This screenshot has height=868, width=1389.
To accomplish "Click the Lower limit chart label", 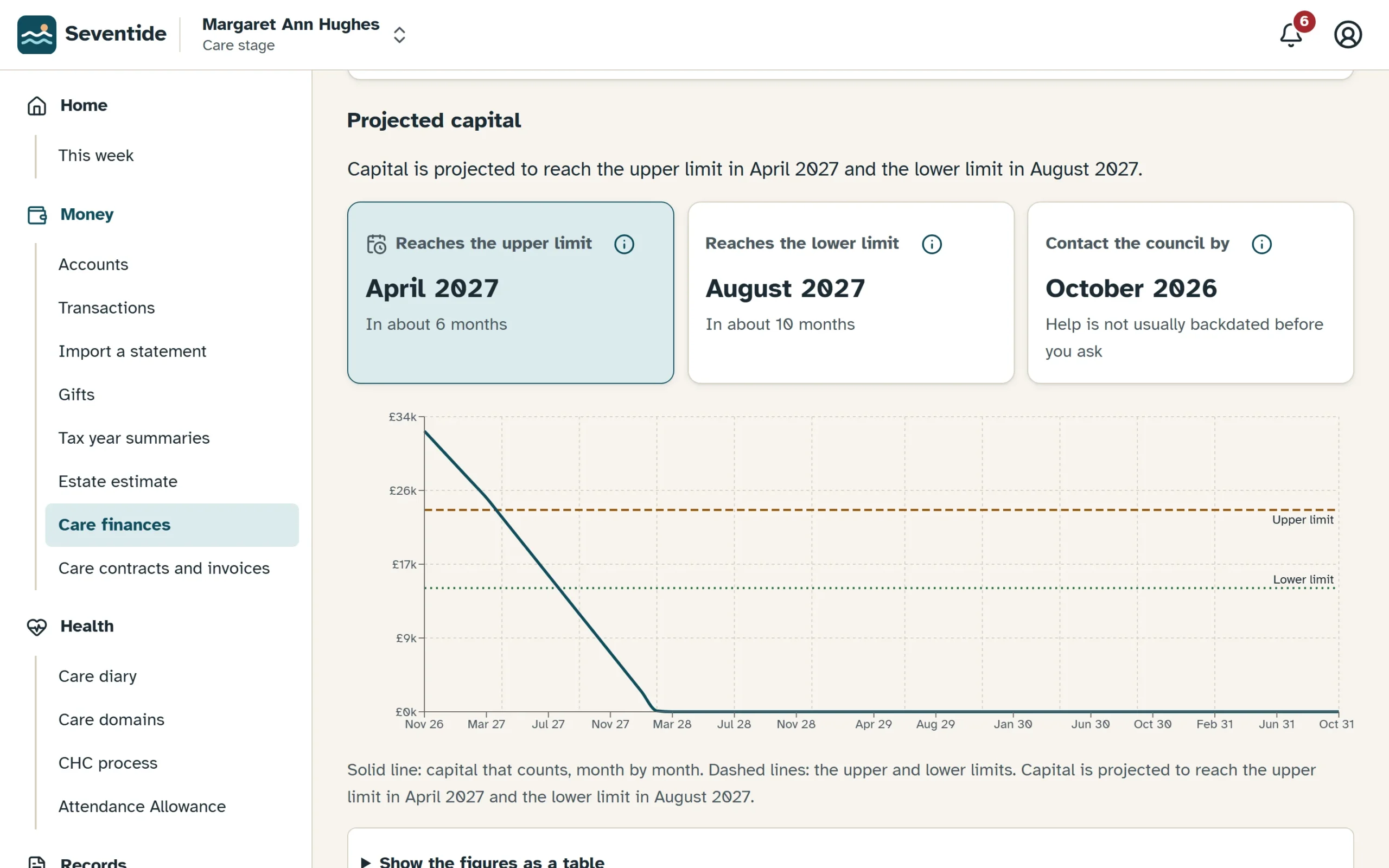I will (x=1303, y=580).
